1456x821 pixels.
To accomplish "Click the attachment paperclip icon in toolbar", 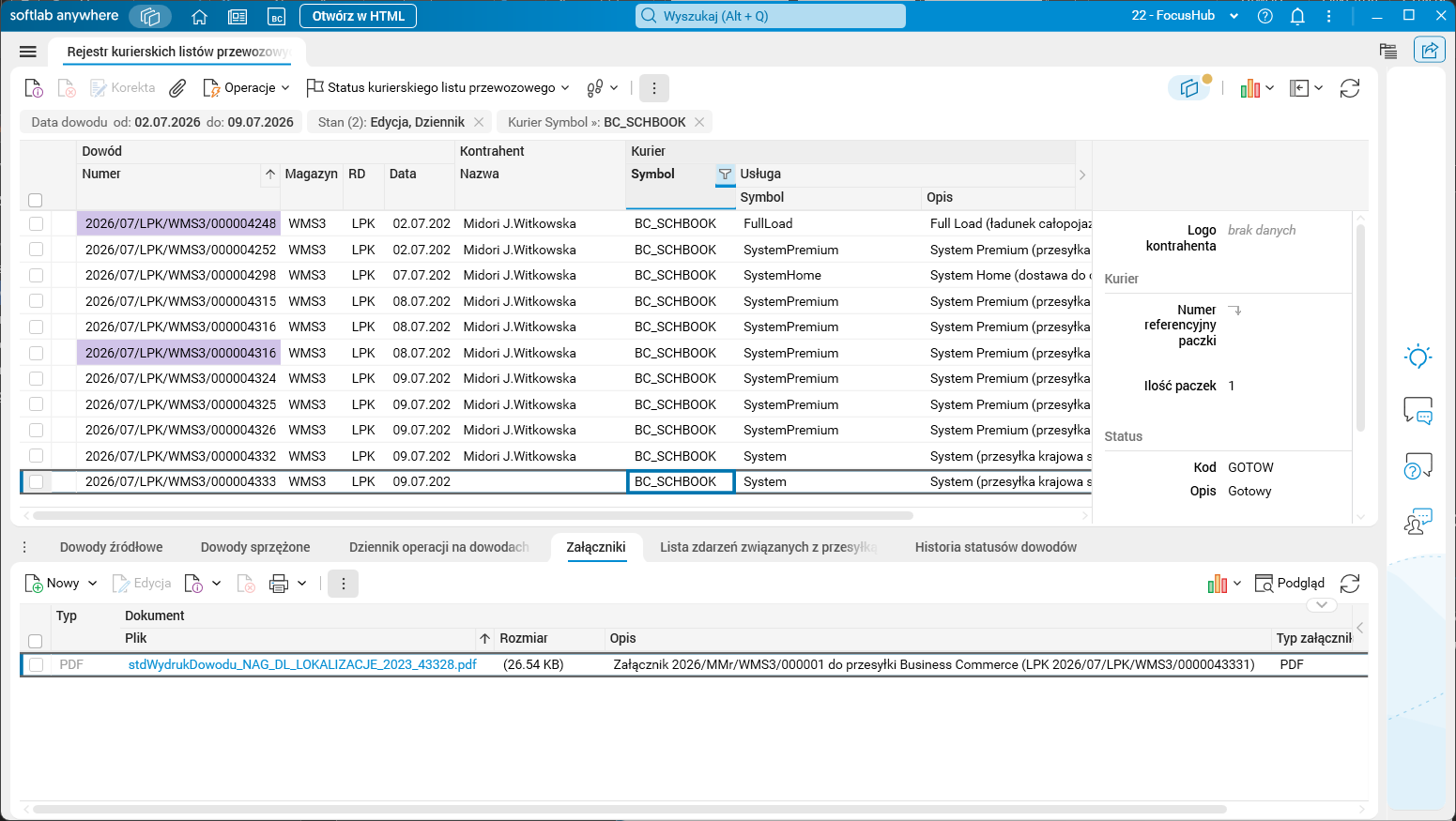I will pos(177,88).
